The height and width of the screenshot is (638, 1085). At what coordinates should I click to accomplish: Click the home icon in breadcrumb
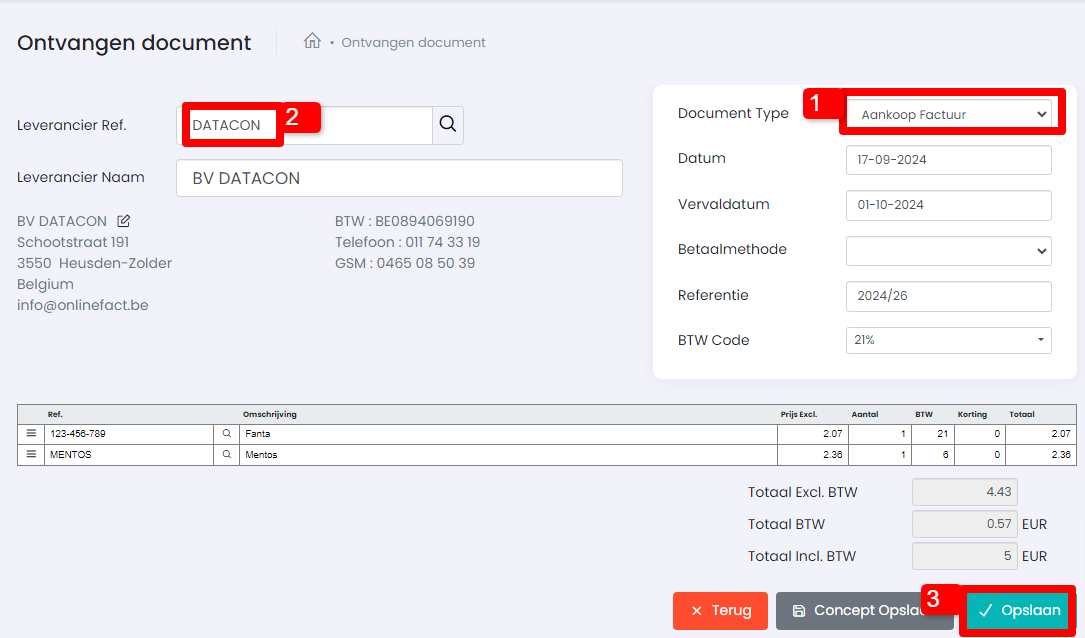pos(312,42)
